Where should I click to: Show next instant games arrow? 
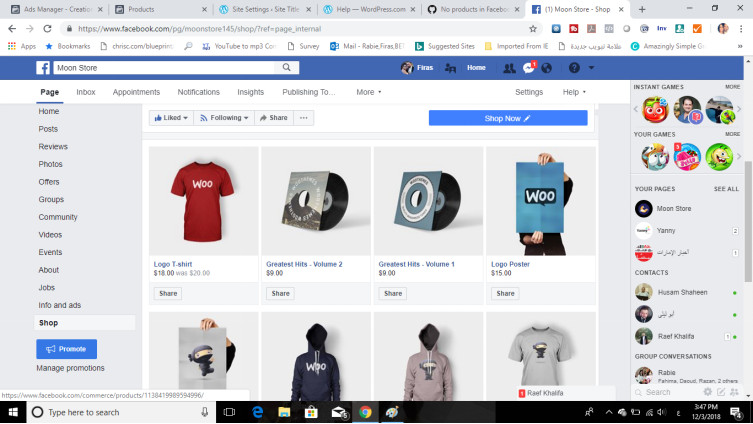[739, 109]
